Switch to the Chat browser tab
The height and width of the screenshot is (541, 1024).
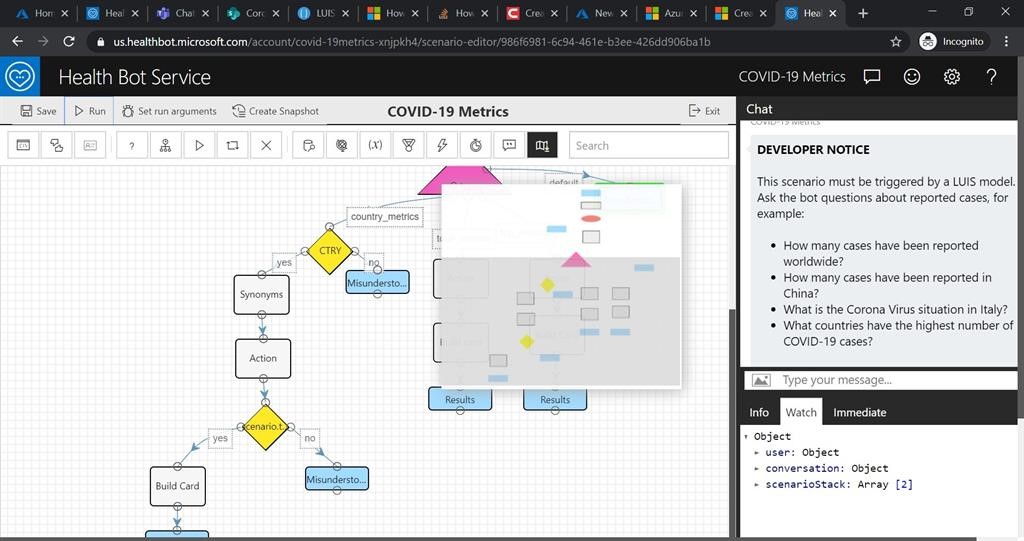click(x=184, y=13)
